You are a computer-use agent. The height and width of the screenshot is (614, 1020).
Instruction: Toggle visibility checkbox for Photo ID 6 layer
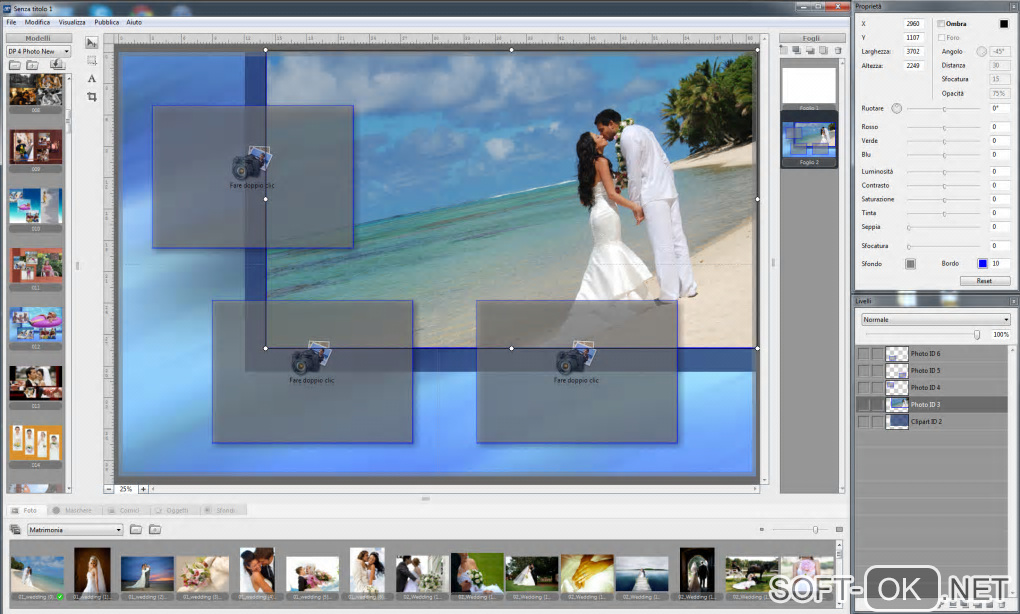click(863, 354)
